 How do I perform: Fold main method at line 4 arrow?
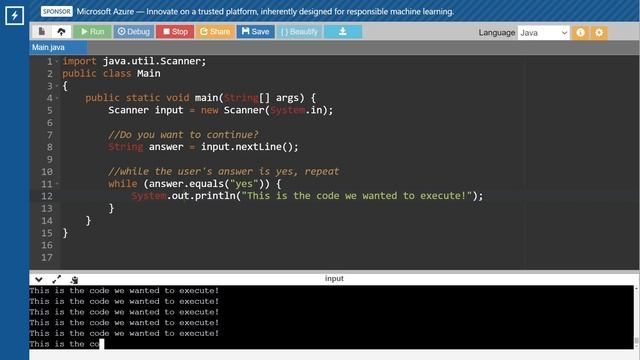point(57,98)
